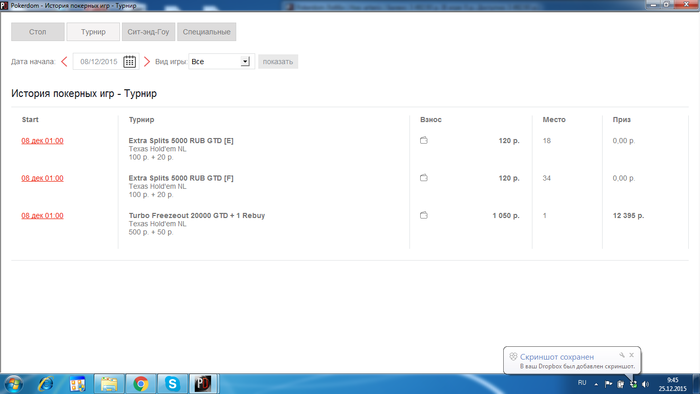700x394 pixels.
Task: Expand the Вид игры dropdown
Action: click(x=245, y=62)
